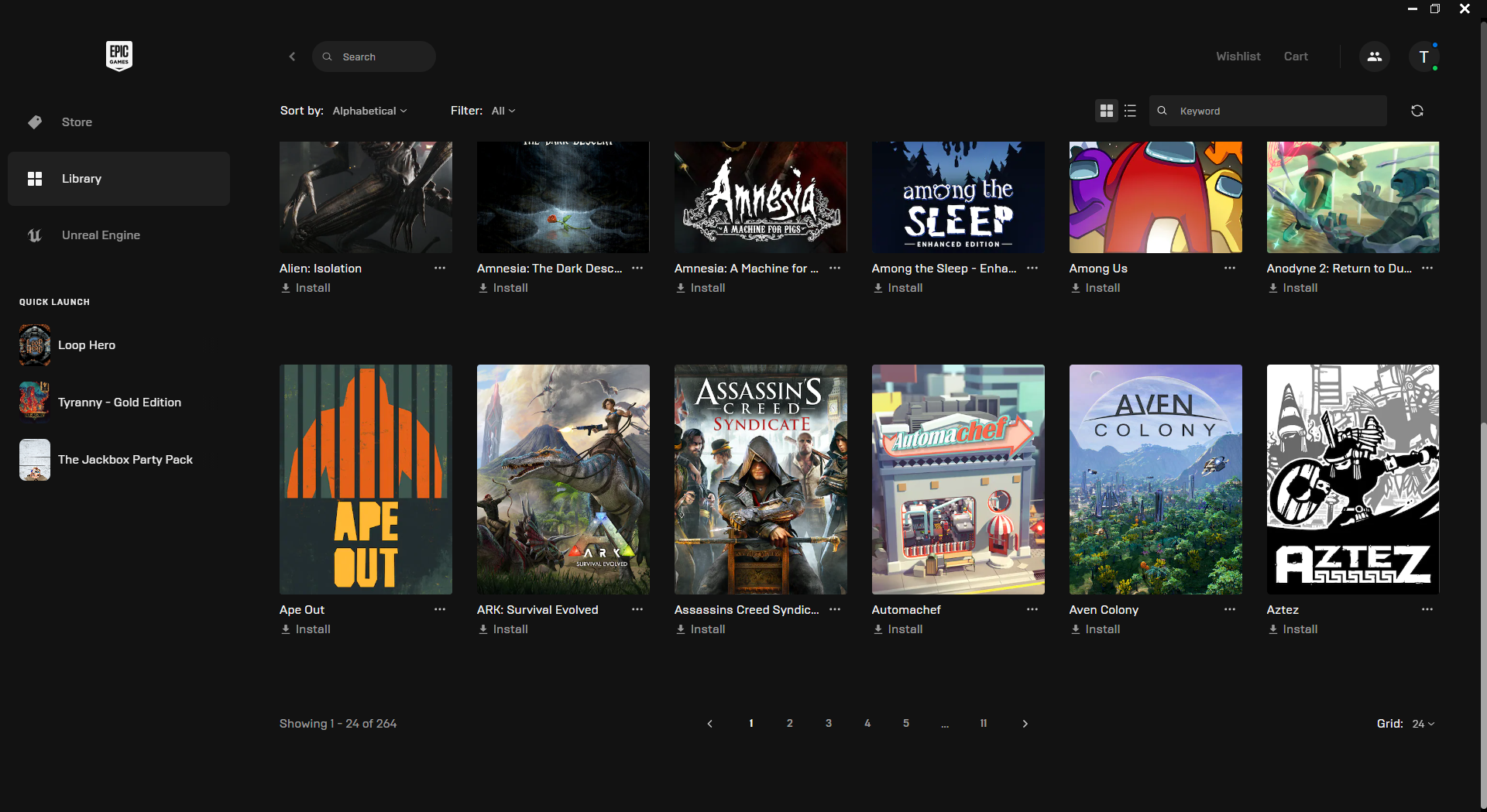Refresh the library list
The width and height of the screenshot is (1487, 812).
pyautogui.click(x=1417, y=111)
